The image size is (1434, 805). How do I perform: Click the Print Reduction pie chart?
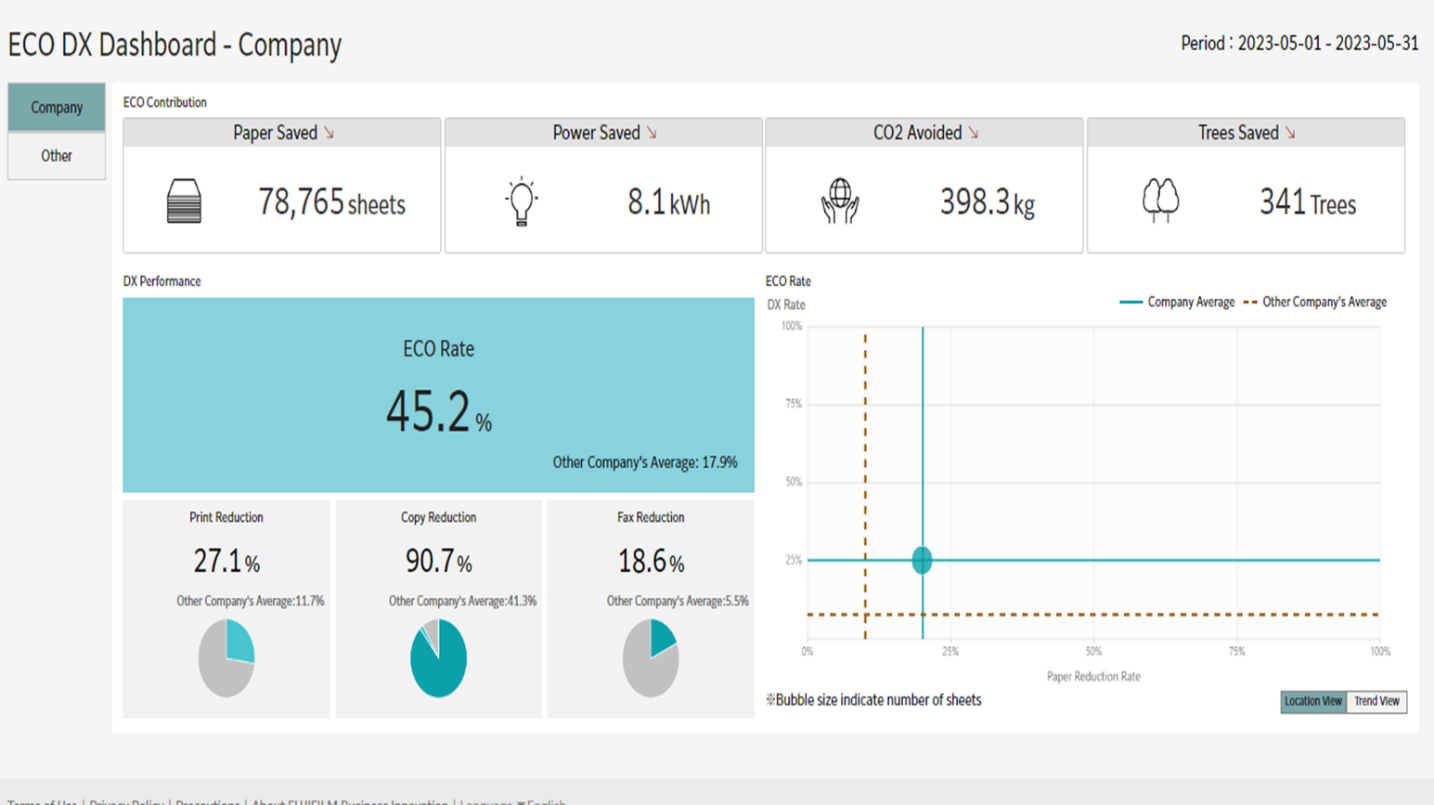tap(226, 658)
